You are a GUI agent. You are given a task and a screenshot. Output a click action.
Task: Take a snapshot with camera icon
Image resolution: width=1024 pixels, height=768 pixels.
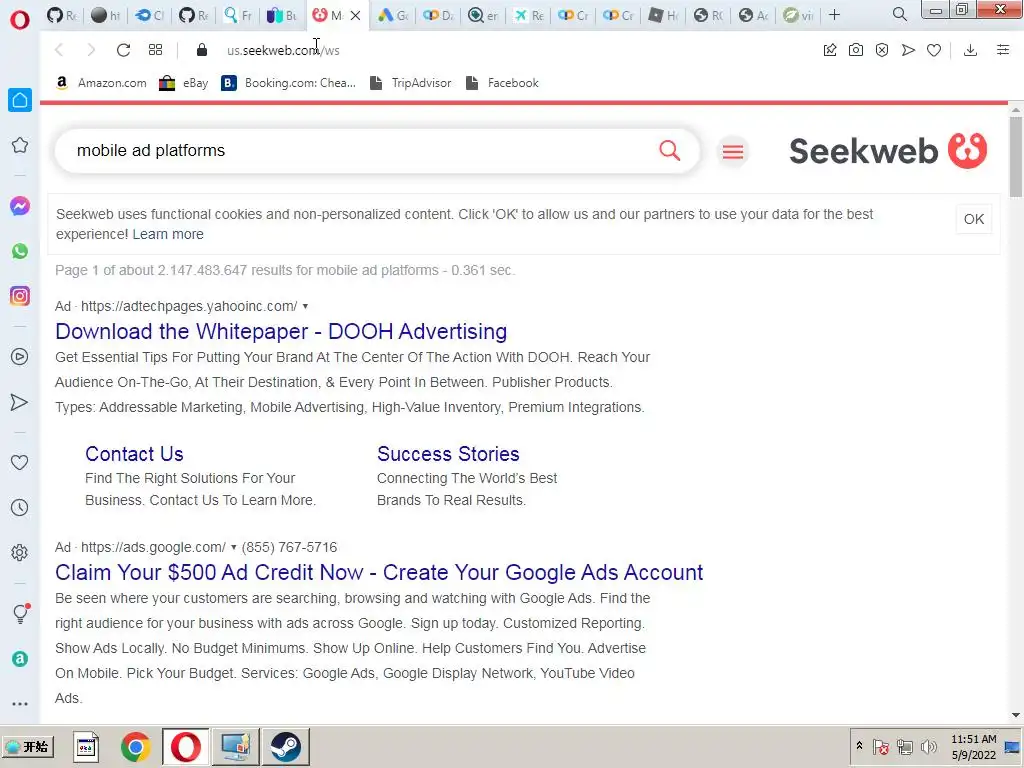856,50
